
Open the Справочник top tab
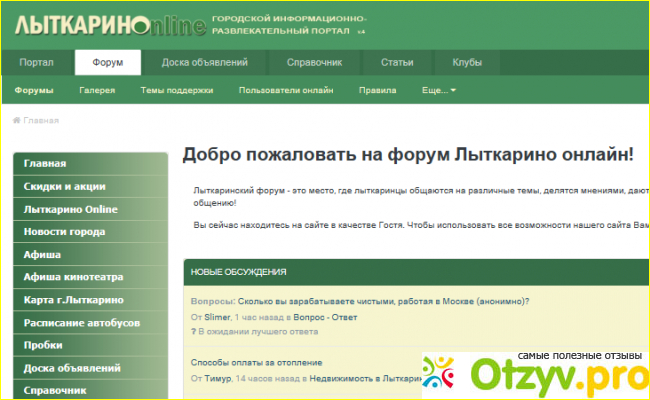[315, 63]
